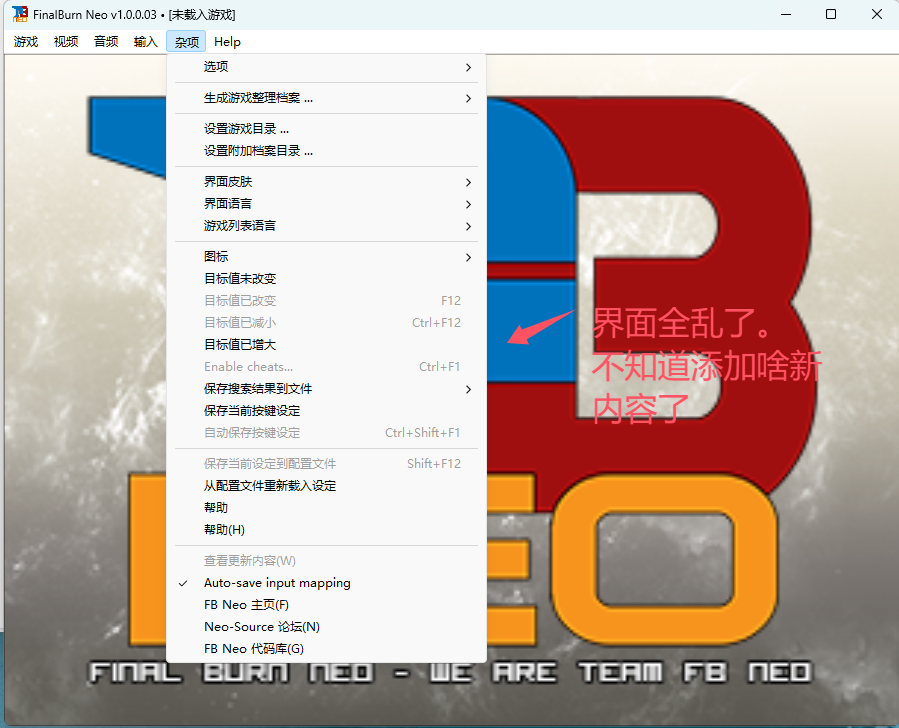Open the 输入 menu
Viewport: 899px width, 728px height.
[146, 41]
